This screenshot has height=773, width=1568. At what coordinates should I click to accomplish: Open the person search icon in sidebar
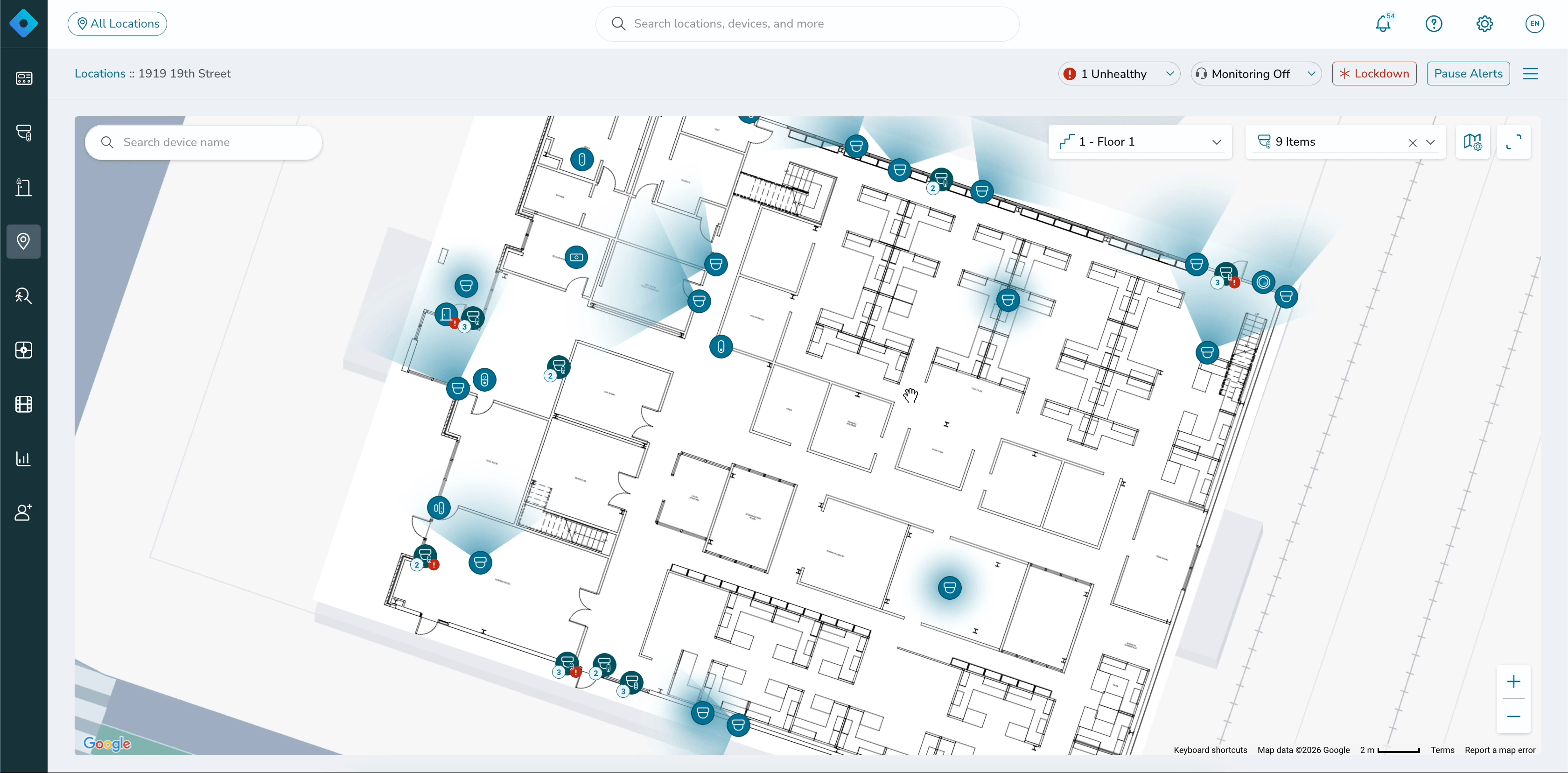point(24,296)
